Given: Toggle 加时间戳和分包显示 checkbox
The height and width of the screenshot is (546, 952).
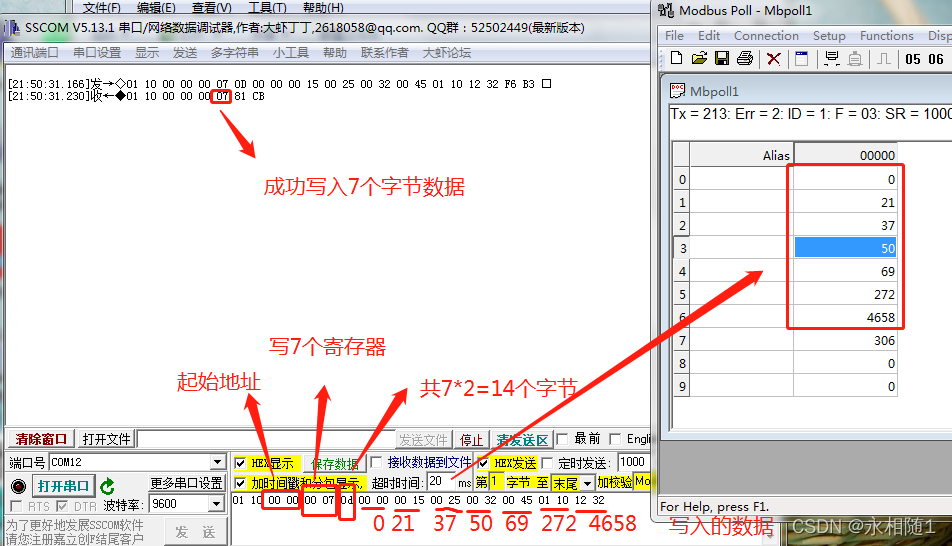Looking at the screenshot, I should [x=240, y=483].
